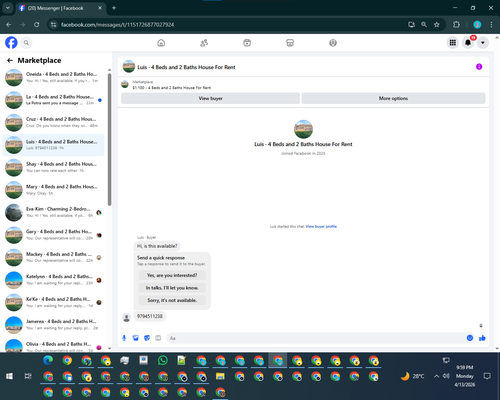The height and width of the screenshot is (400, 500).
Task: Click scroll down arrow of conversation list
Action: click(109, 348)
